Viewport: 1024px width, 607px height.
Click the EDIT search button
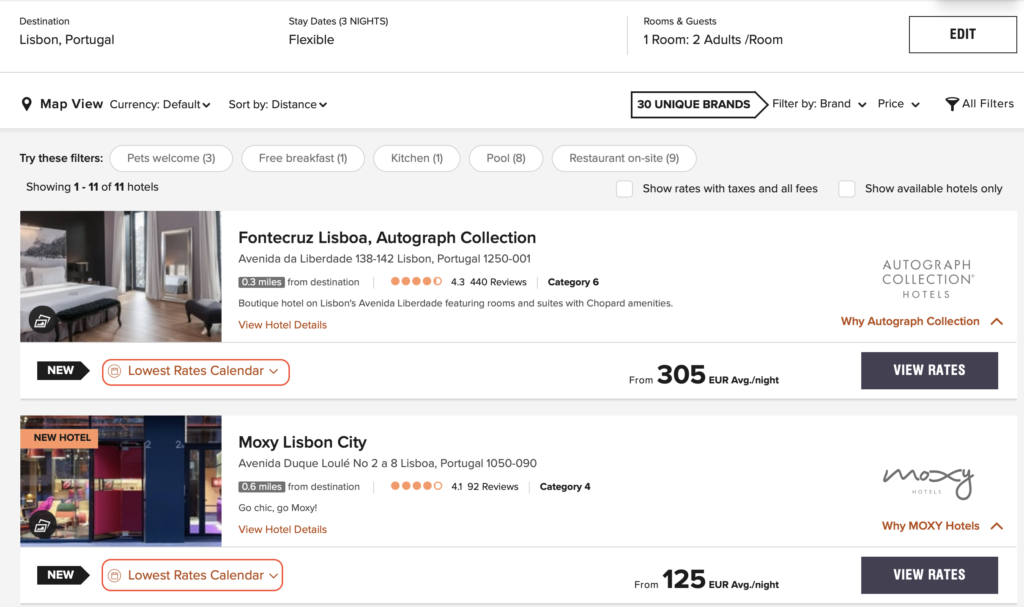click(x=961, y=34)
